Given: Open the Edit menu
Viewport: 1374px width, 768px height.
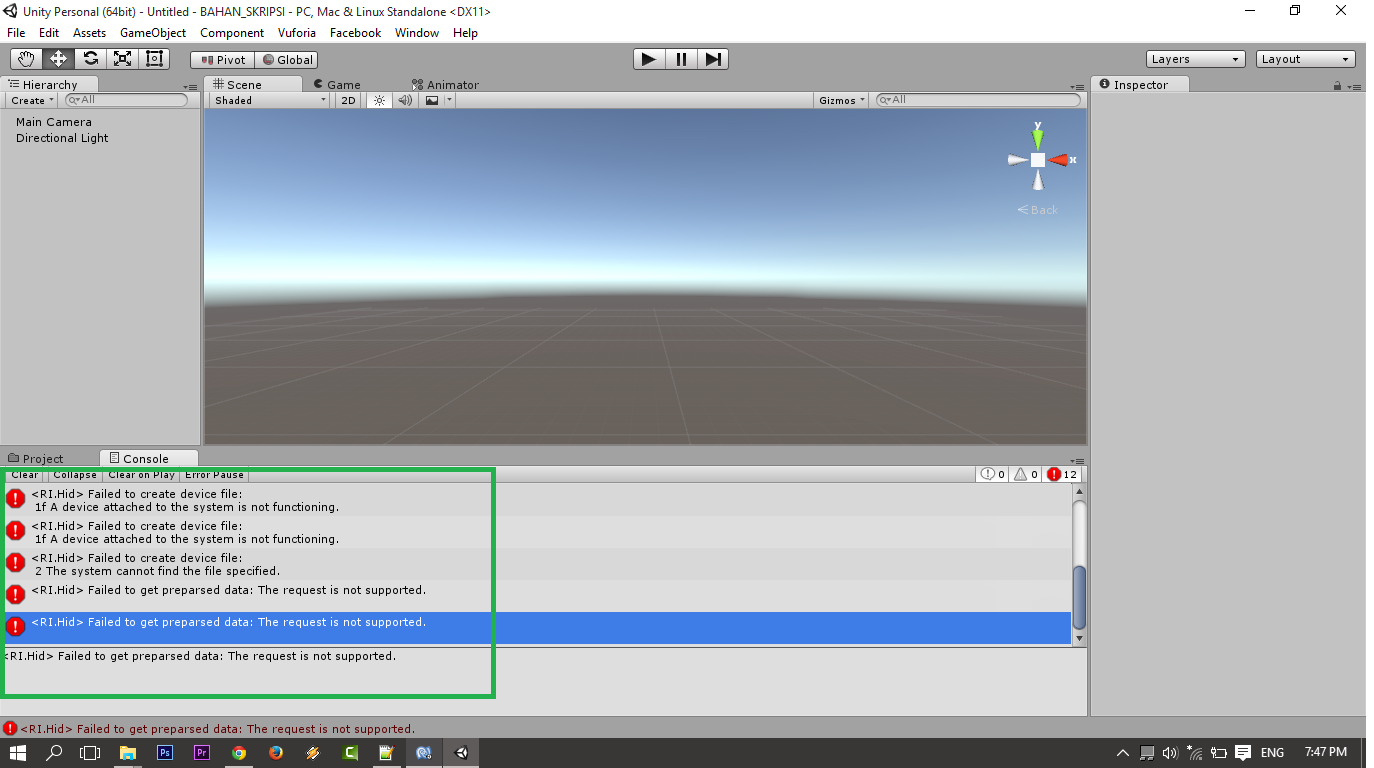Looking at the screenshot, I should tap(49, 33).
